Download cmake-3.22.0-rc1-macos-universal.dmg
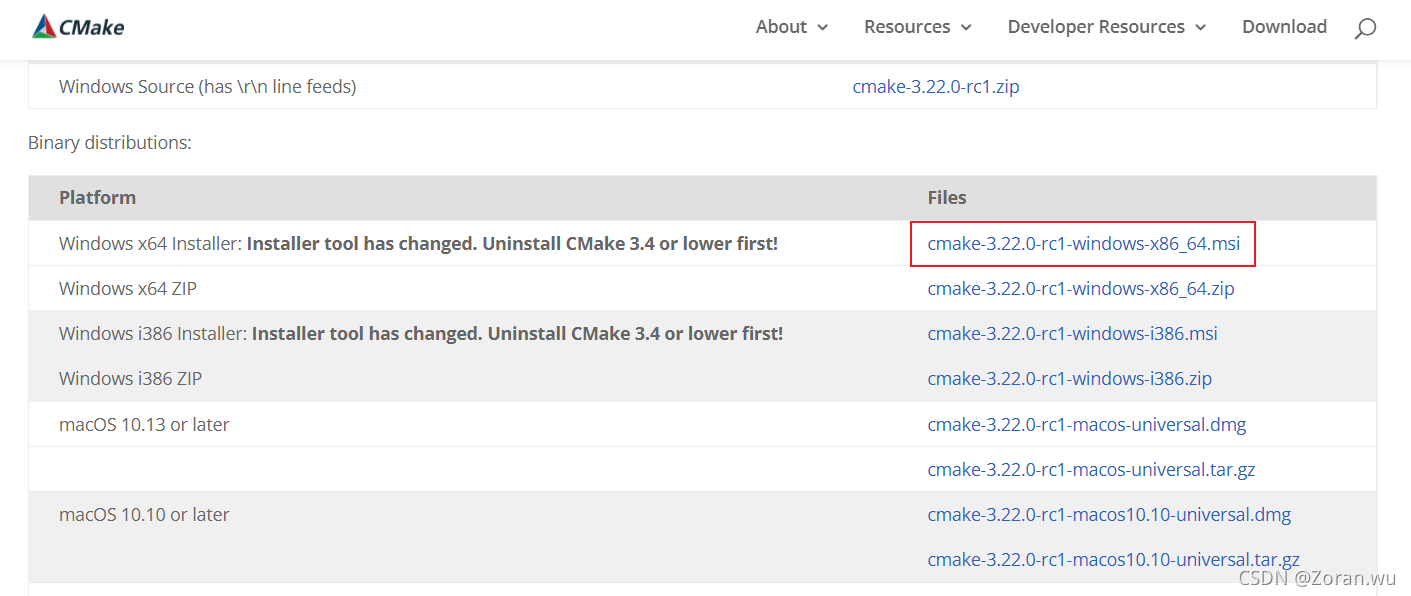The height and width of the screenshot is (596, 1411). click(1087, 425)
